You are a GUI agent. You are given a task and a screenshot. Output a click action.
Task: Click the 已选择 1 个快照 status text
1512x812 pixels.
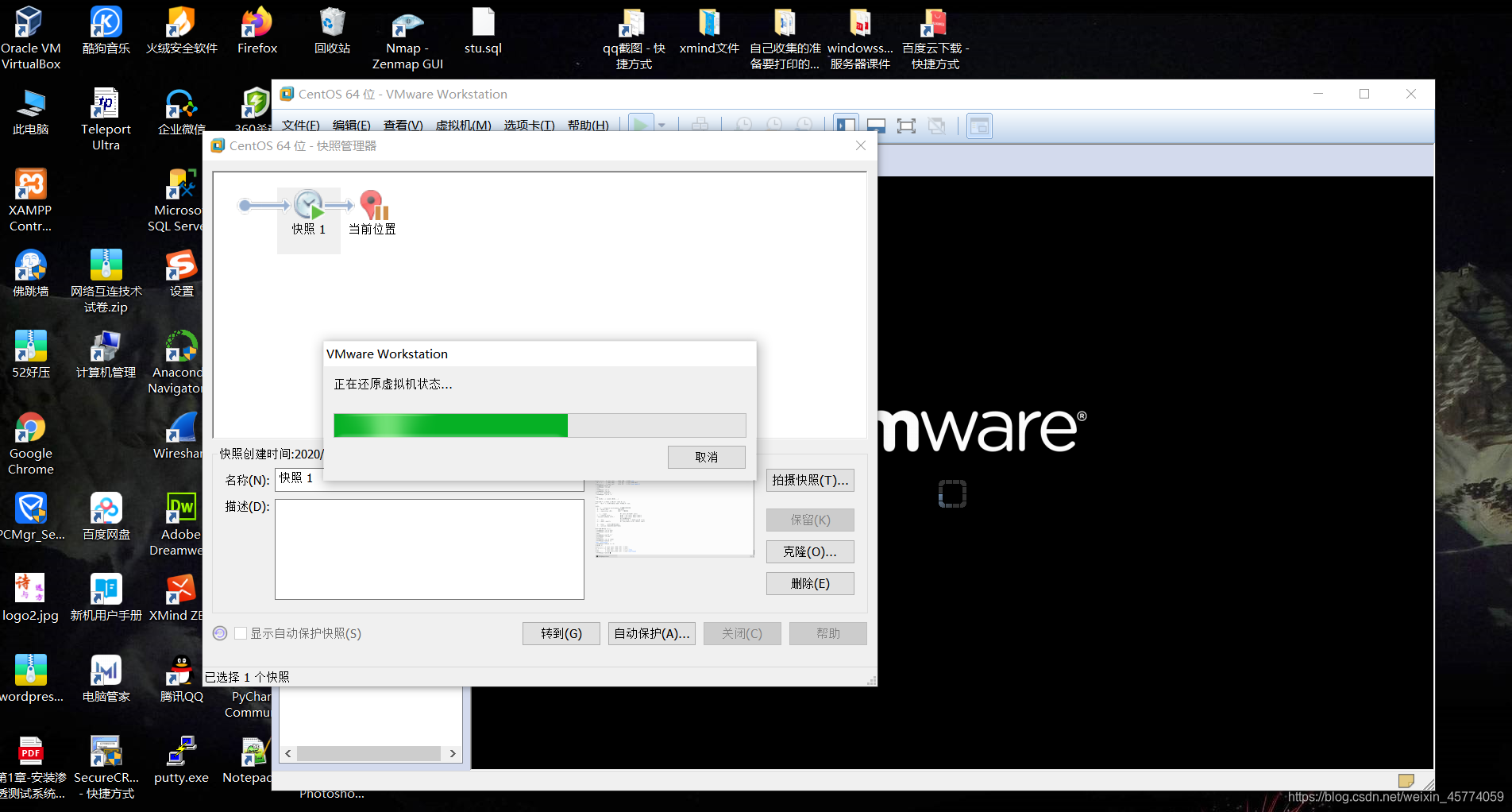tap(247, 677)
